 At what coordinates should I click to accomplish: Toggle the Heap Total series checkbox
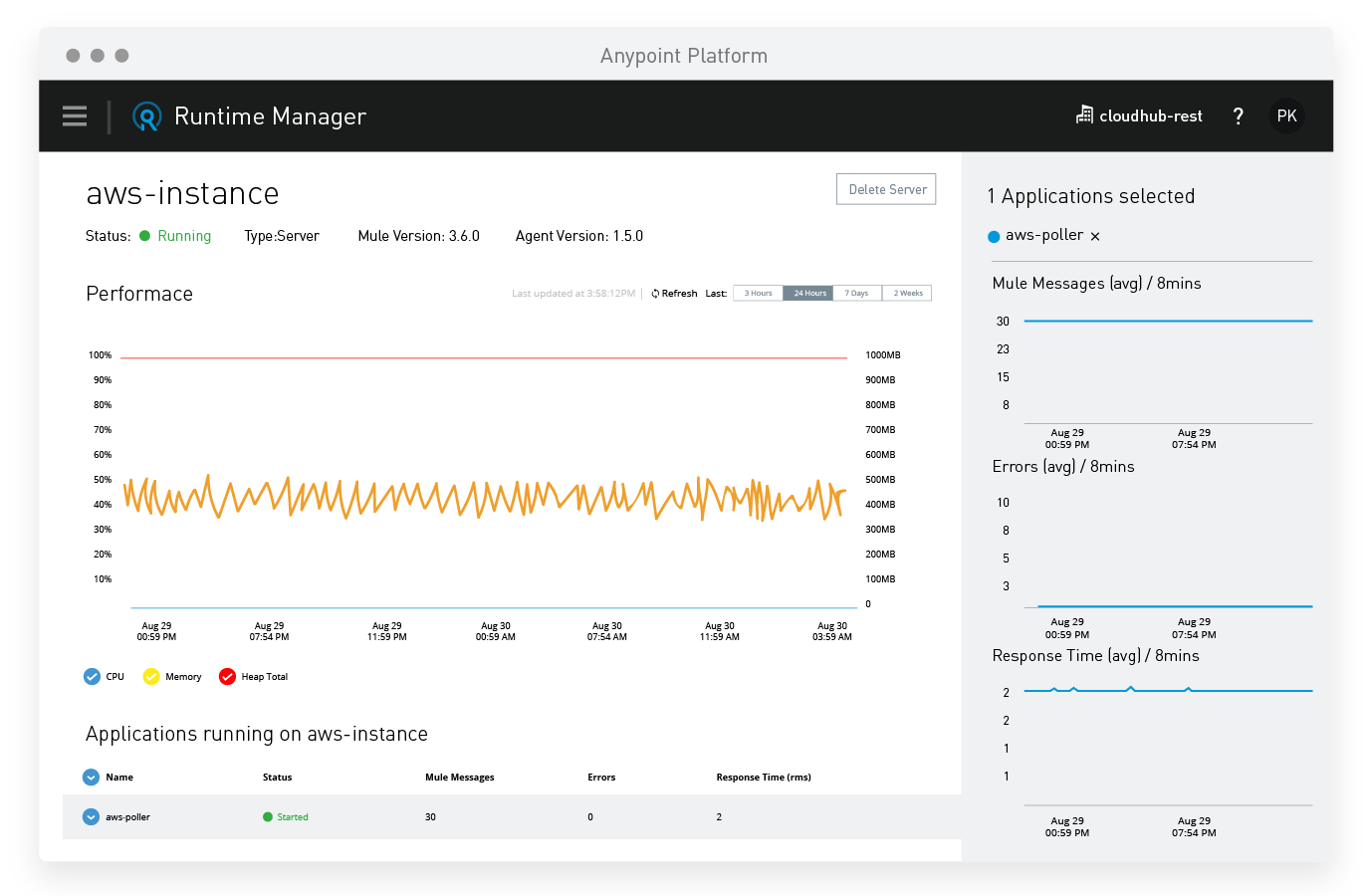coord(227,677)
